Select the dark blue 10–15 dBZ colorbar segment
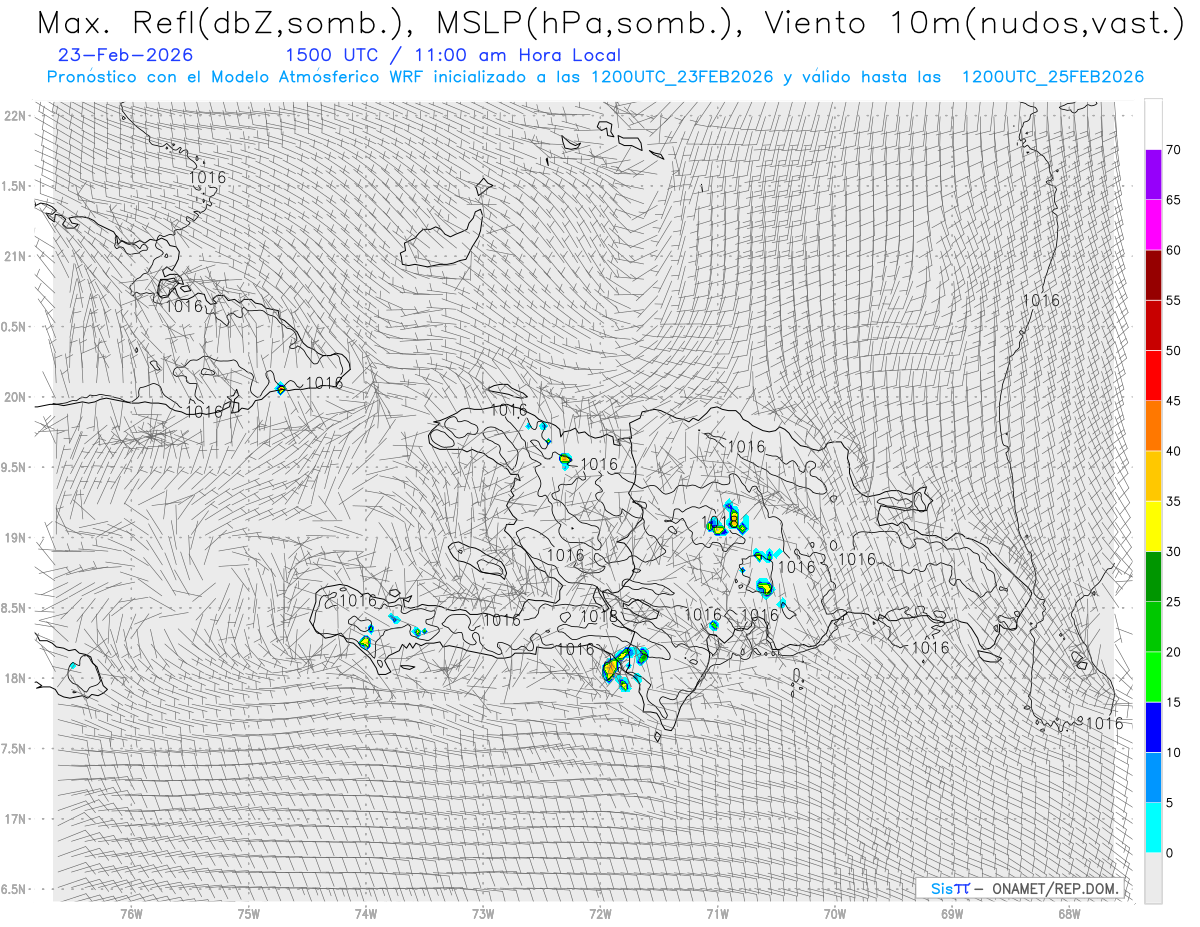This screenshot has width=1200, height=927. (1153, 727)
